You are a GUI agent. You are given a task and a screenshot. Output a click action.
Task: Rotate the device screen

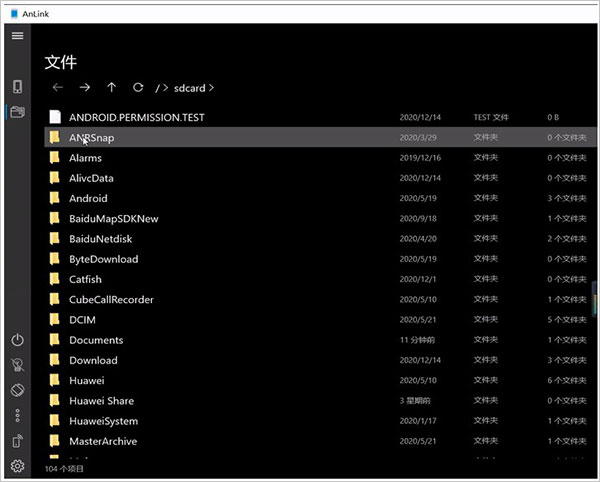click(x=17, y=390)
